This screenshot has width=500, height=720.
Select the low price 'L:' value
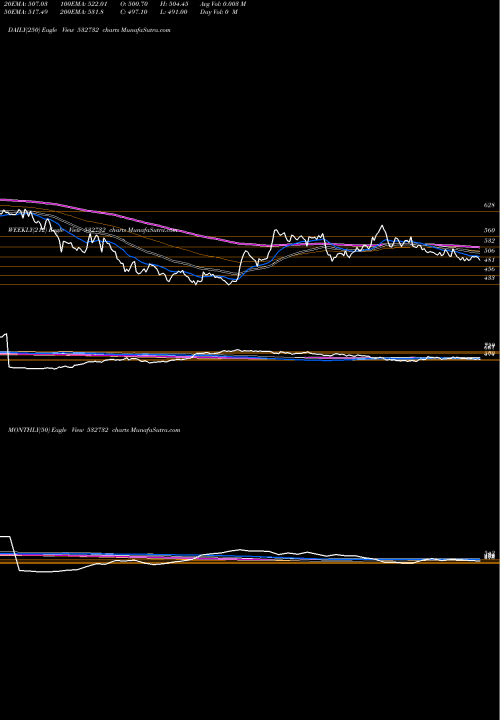tap(173, 12)
